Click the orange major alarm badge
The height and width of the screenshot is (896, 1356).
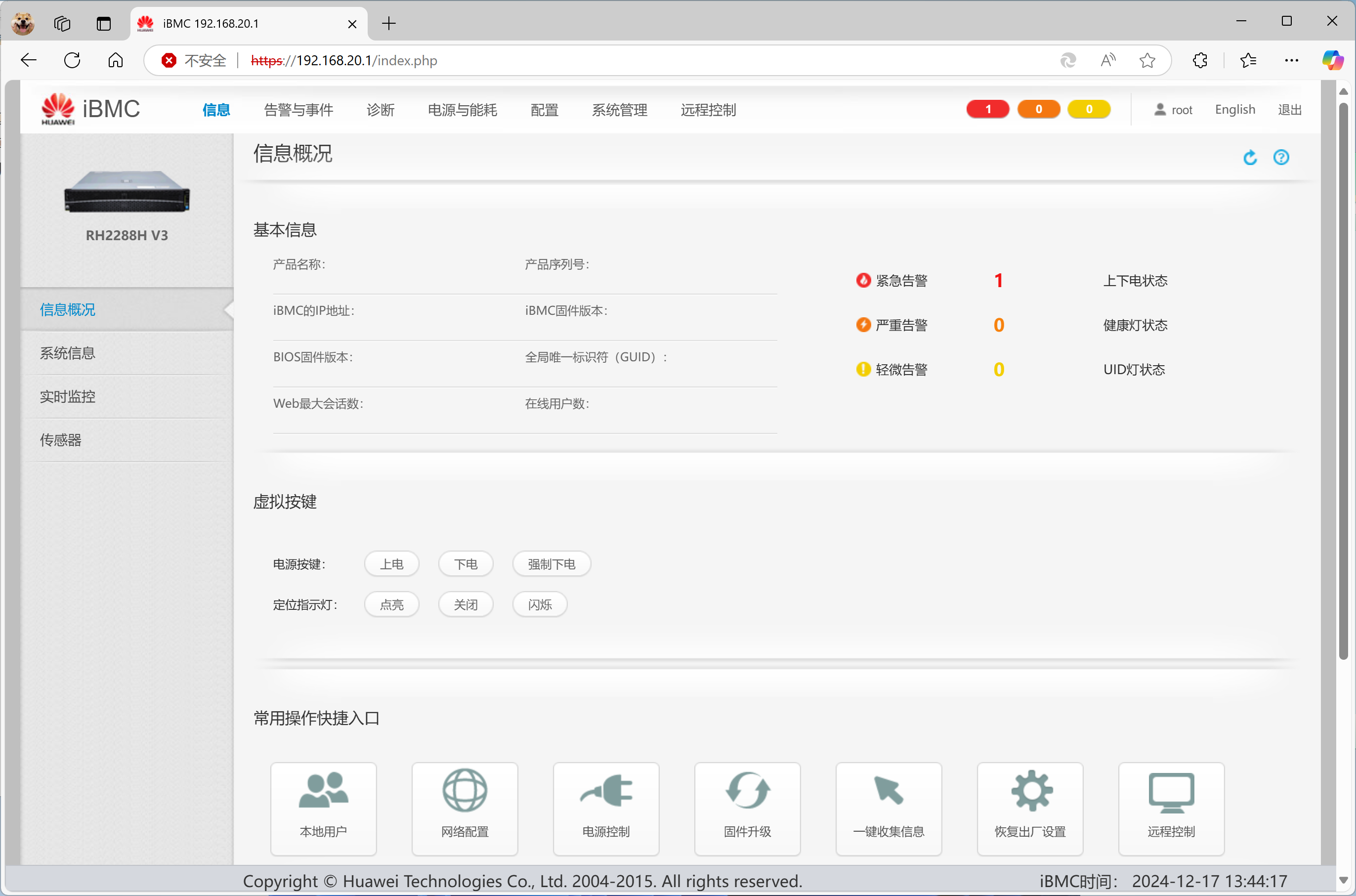coord(1038,109)
